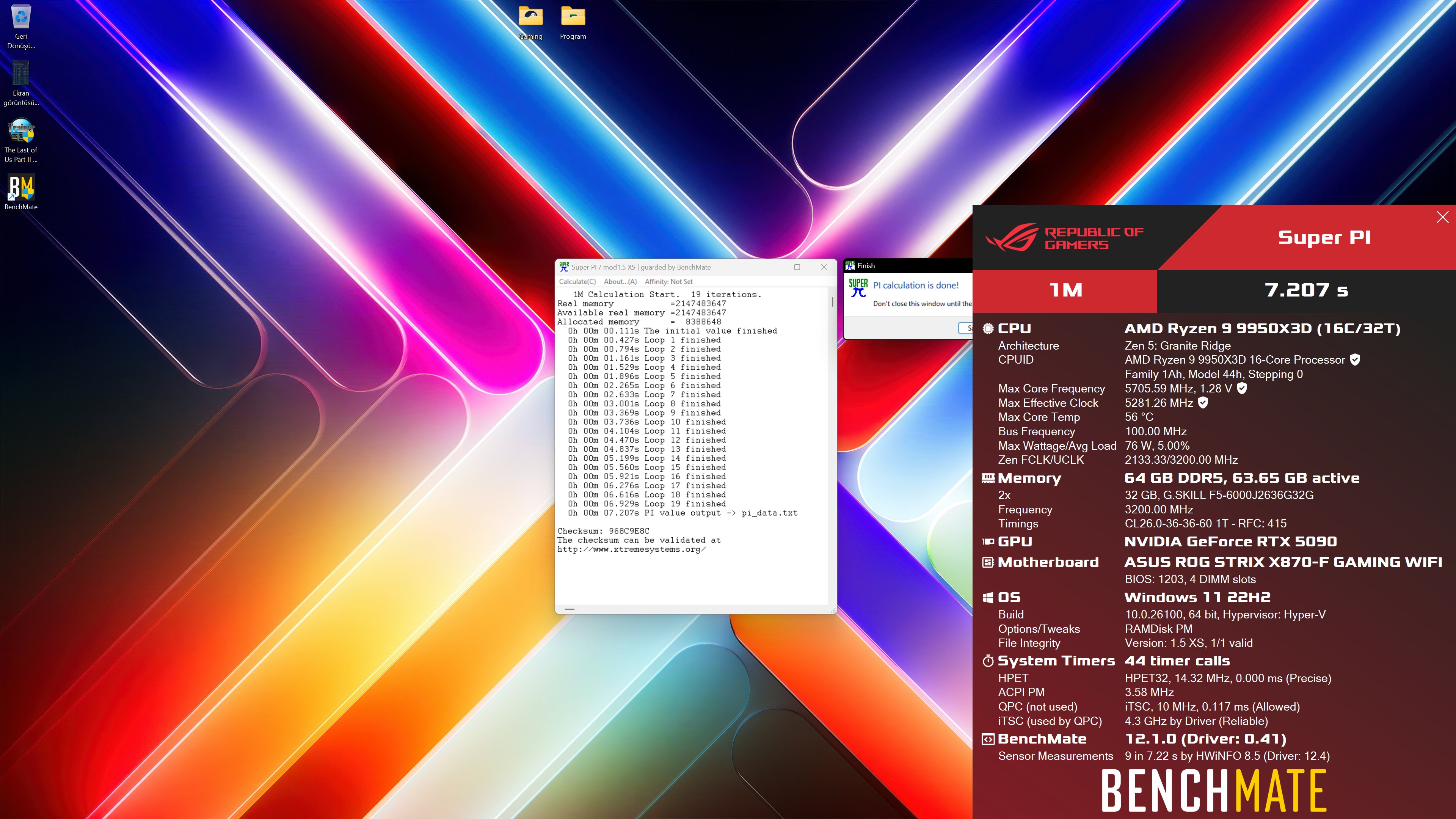Select The Last of Us Part II trainer icon

pyautogui.click(x=21, y=141)
